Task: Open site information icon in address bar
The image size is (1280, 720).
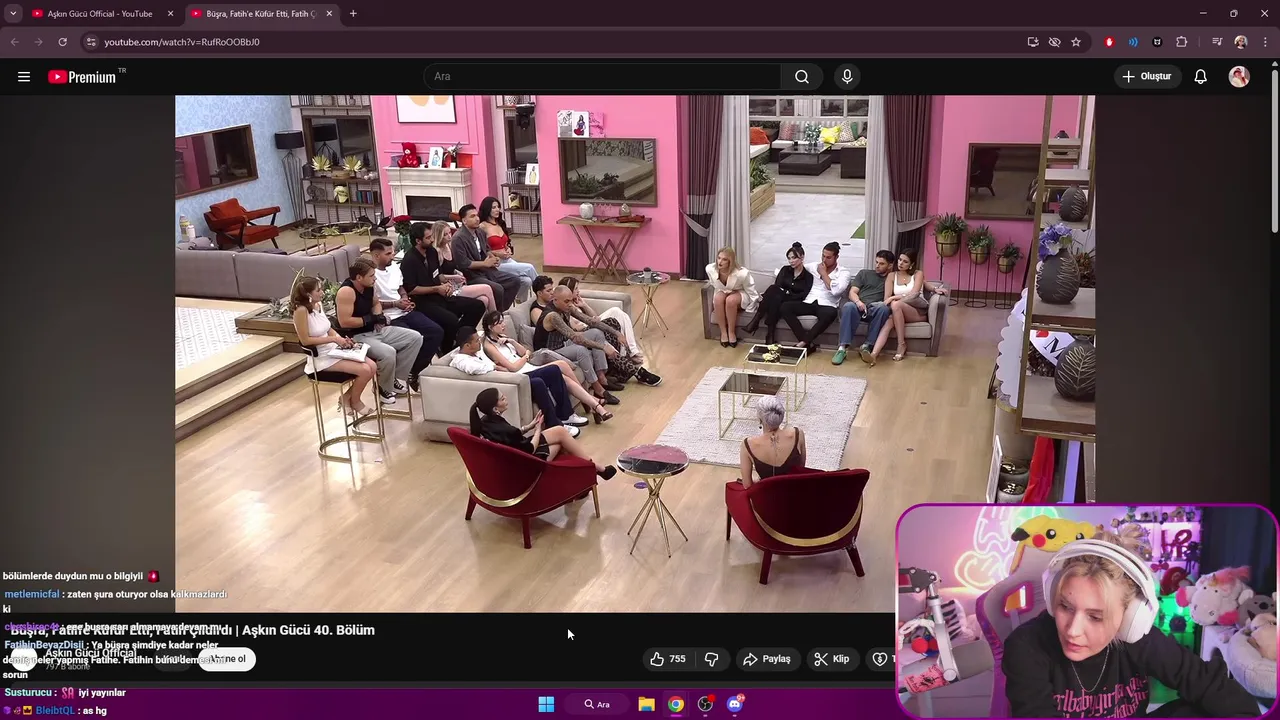Action: click(90, 42)
